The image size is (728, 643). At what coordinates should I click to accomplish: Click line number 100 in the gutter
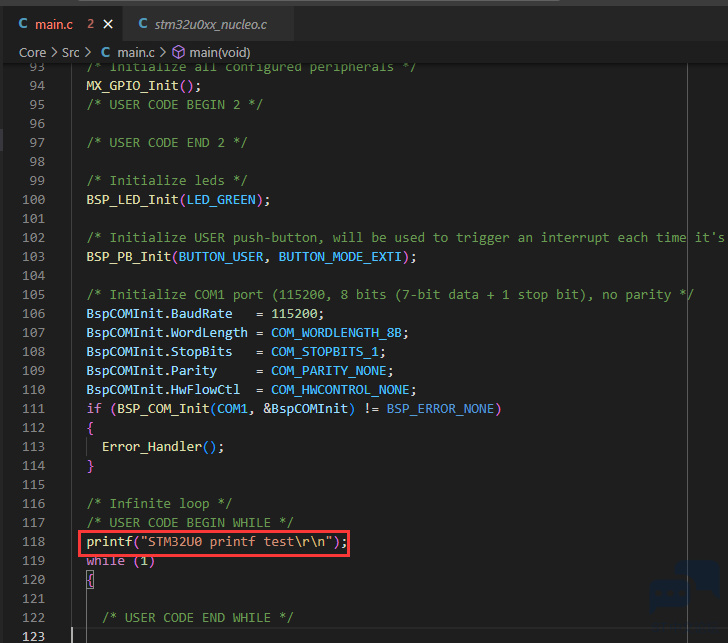click(35, 199)
